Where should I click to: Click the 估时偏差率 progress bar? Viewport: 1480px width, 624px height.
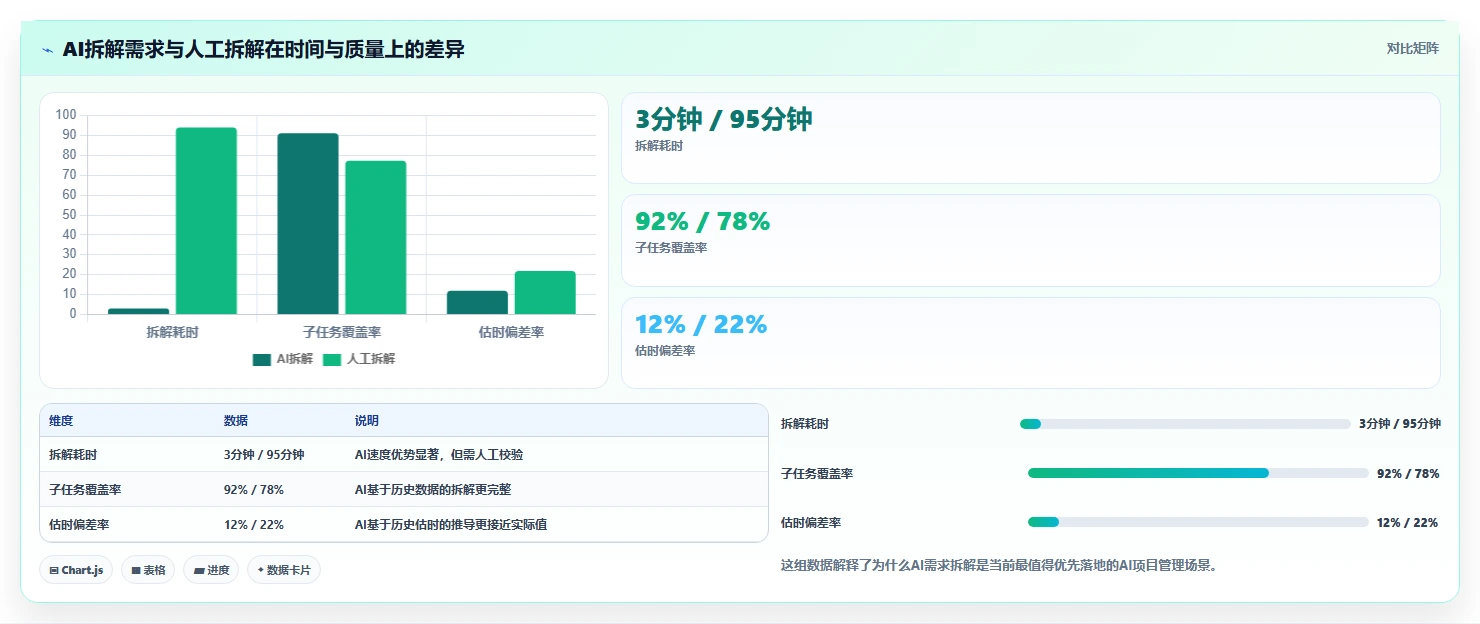pyautogui.click(x=1198, y=522)
